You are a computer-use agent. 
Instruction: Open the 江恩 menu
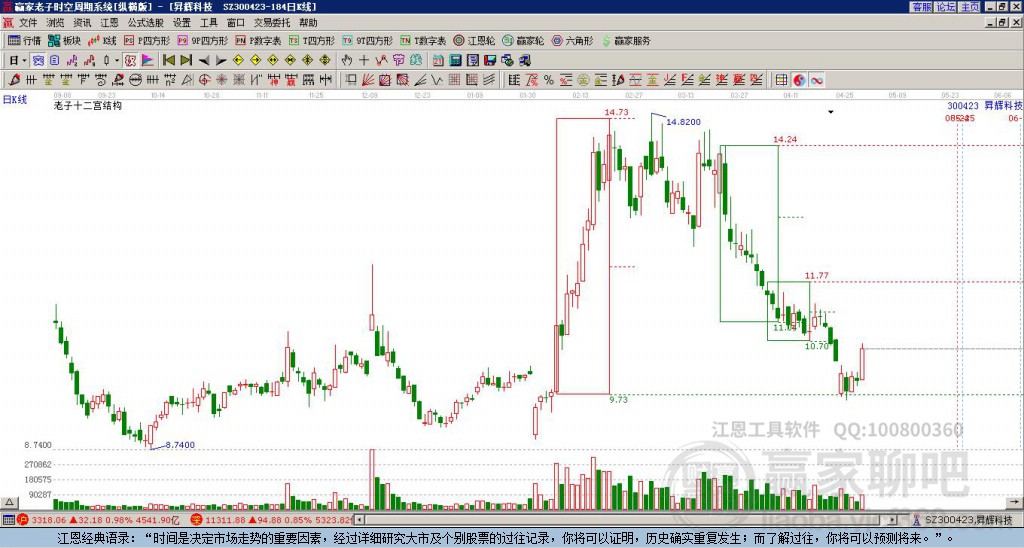click(110, 23)
